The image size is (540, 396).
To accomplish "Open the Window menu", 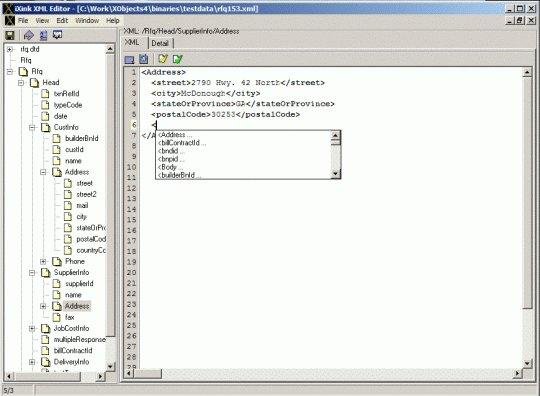I will pos(87,21).
